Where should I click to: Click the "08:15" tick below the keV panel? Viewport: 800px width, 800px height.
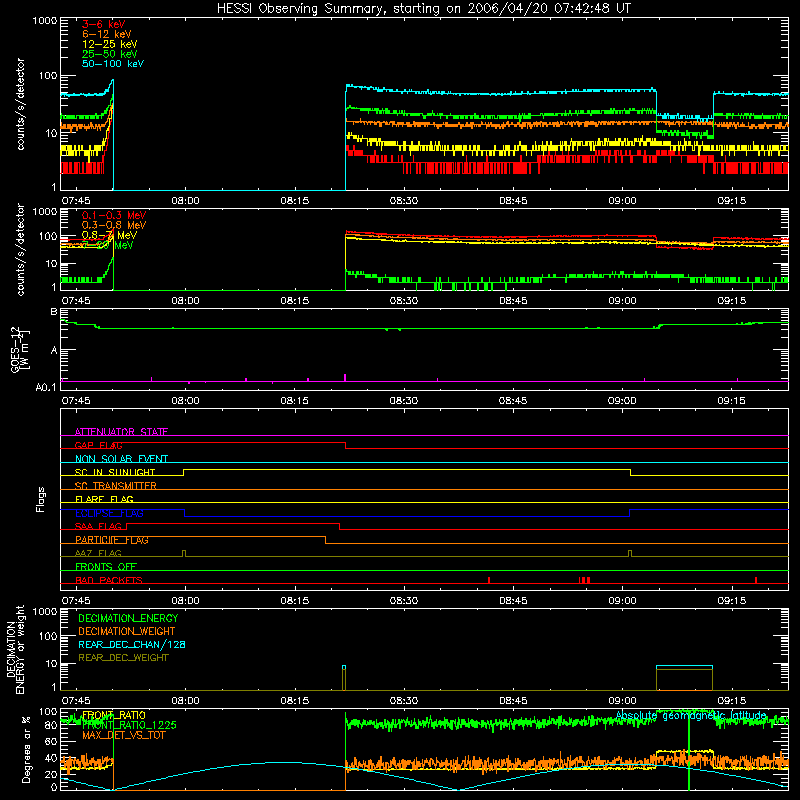(294, 201)
